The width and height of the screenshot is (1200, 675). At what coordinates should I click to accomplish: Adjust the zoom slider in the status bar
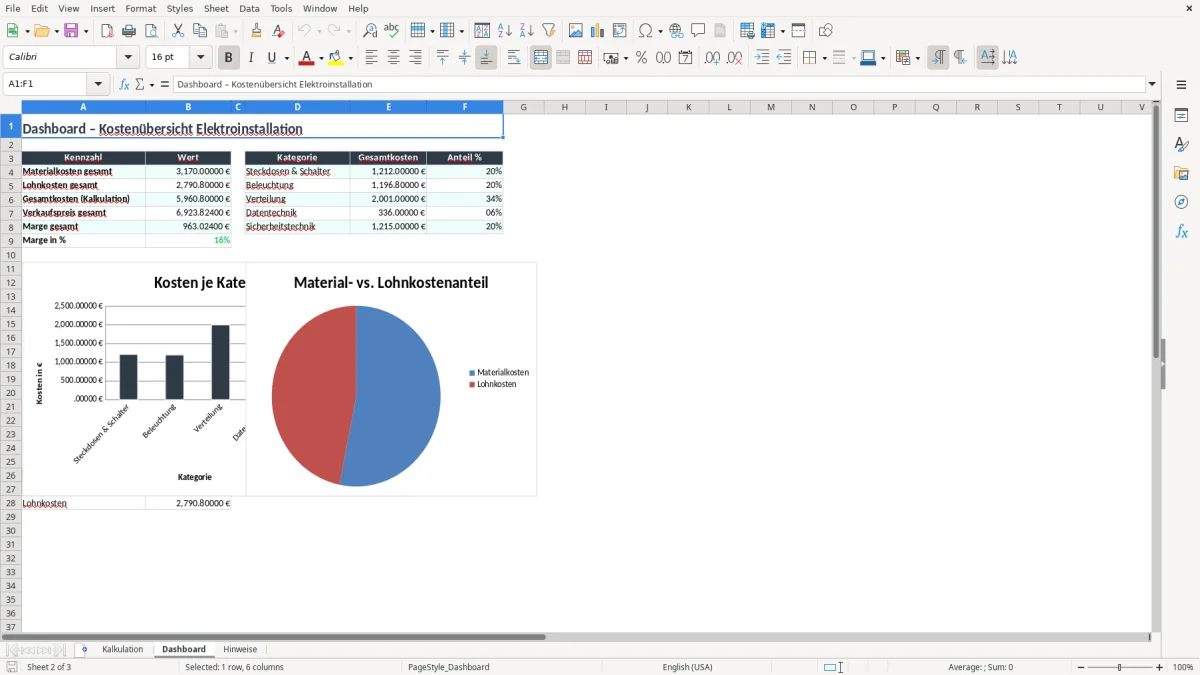tap(1119, 667)
